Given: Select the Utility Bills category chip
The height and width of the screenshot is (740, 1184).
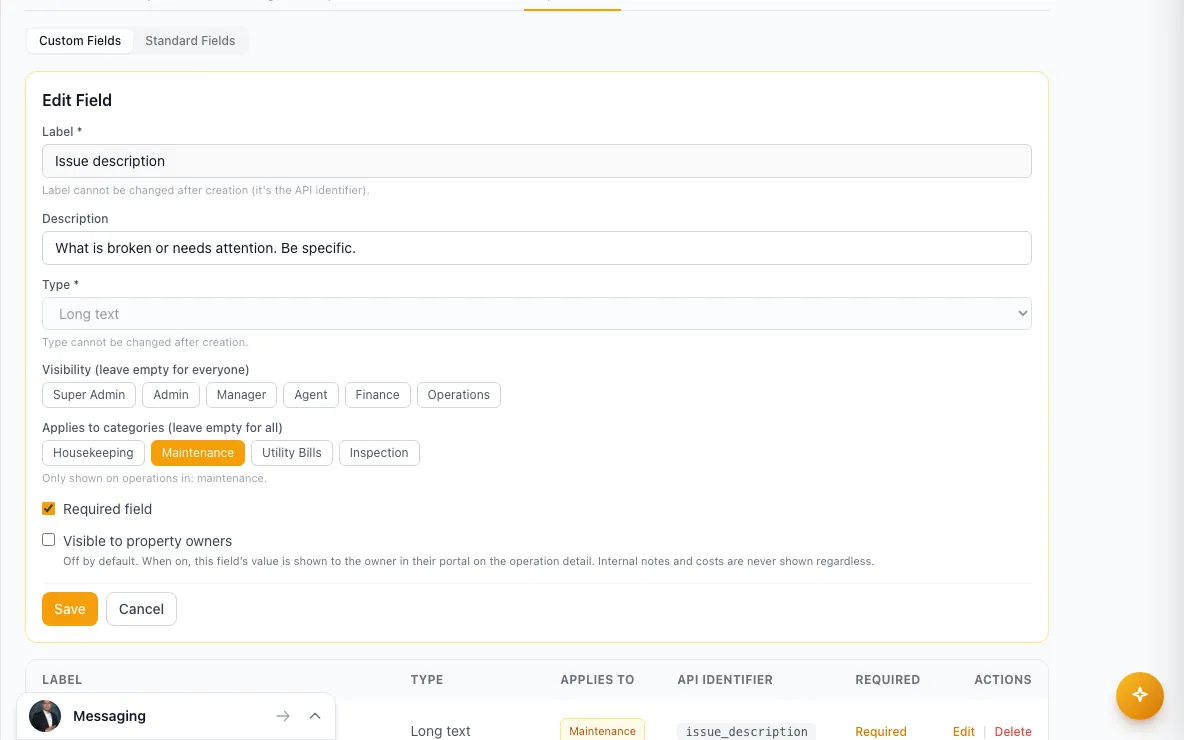Looking at the screenshot, I should pos(291,453).
